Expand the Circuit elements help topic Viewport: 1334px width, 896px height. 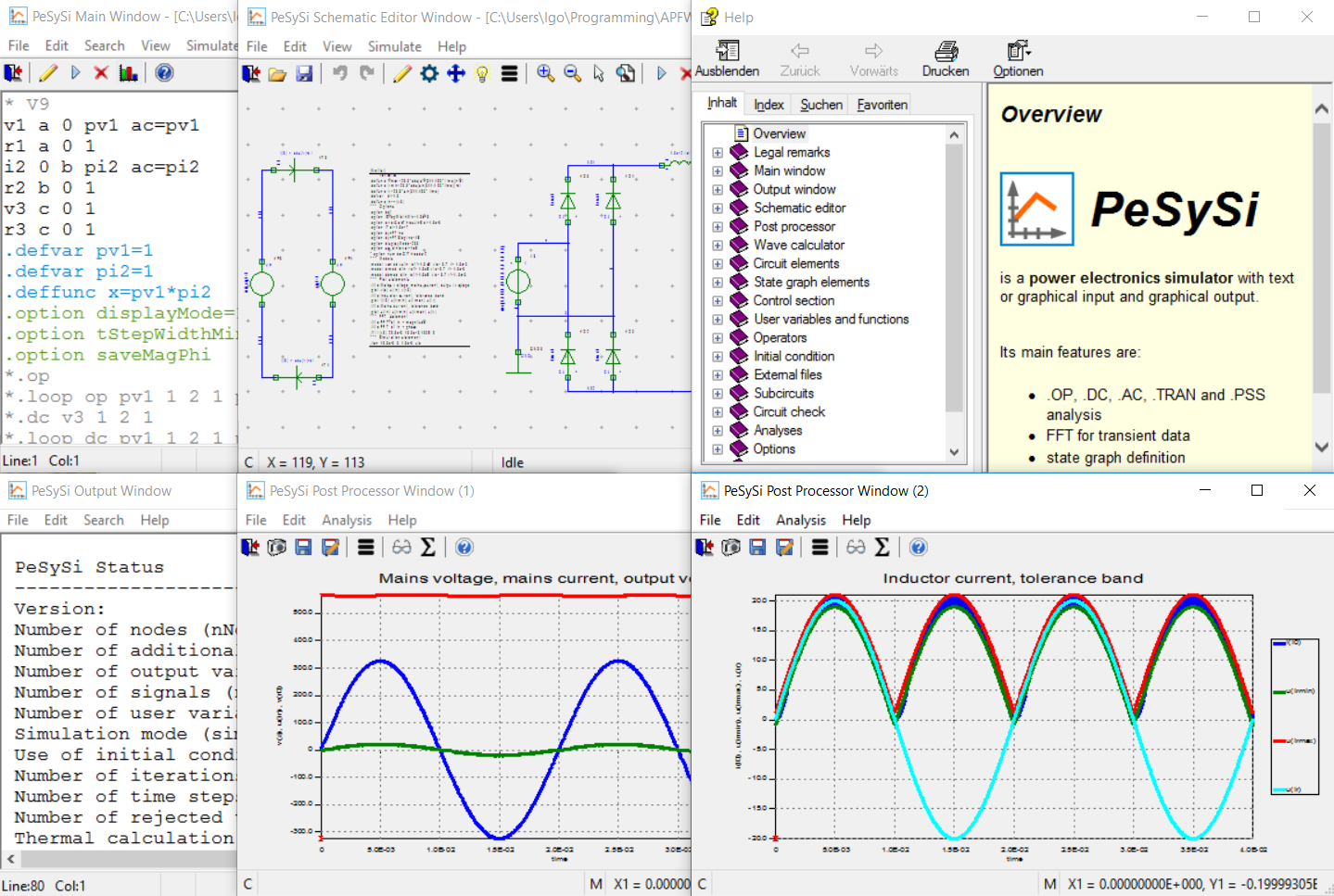(x=718, y=264)
